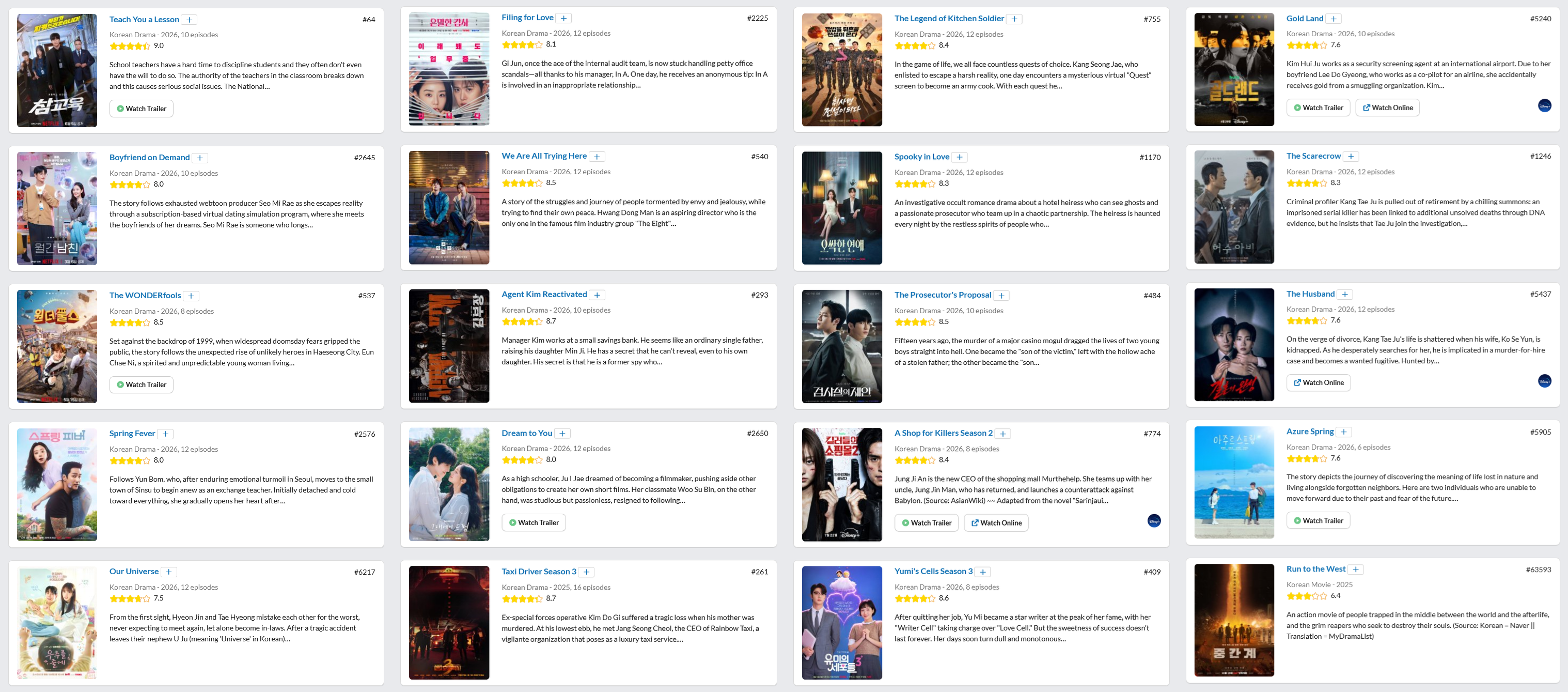This screenshot has height=692, width=1568.
Task: Add The Prosecutor's Proposal to your list
Action: point(1002,296)
